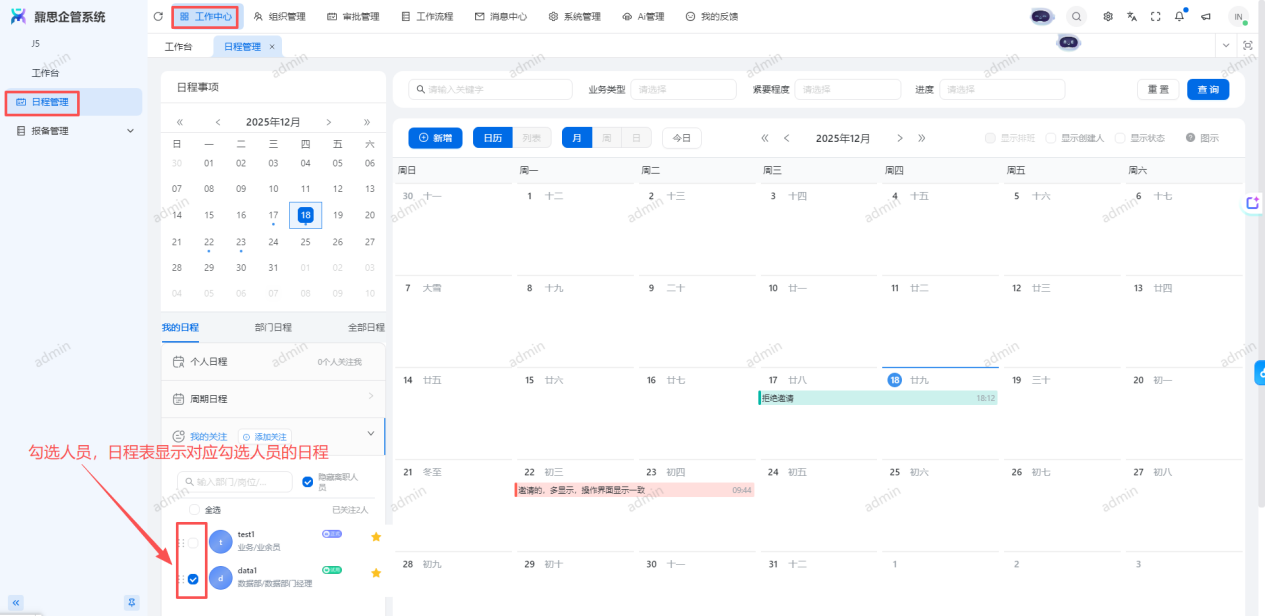This screenshot has width=1265, height=616.
Task: Check the box beside test1
Action: pyautogui.click(x=193, y=542)
